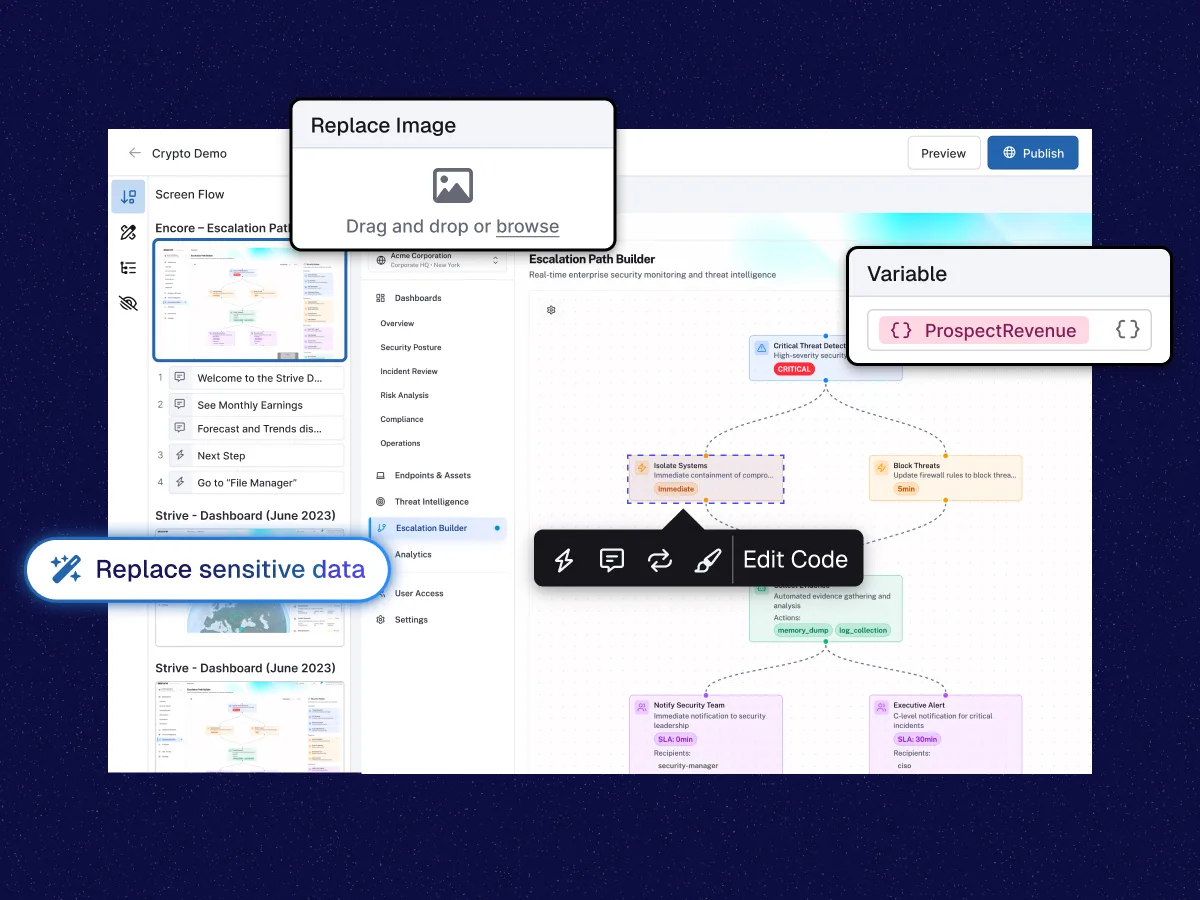Click the bolt icon on Block Threats node
The width and height of the screenshot is (1200, 900).
tap(881, 467)
